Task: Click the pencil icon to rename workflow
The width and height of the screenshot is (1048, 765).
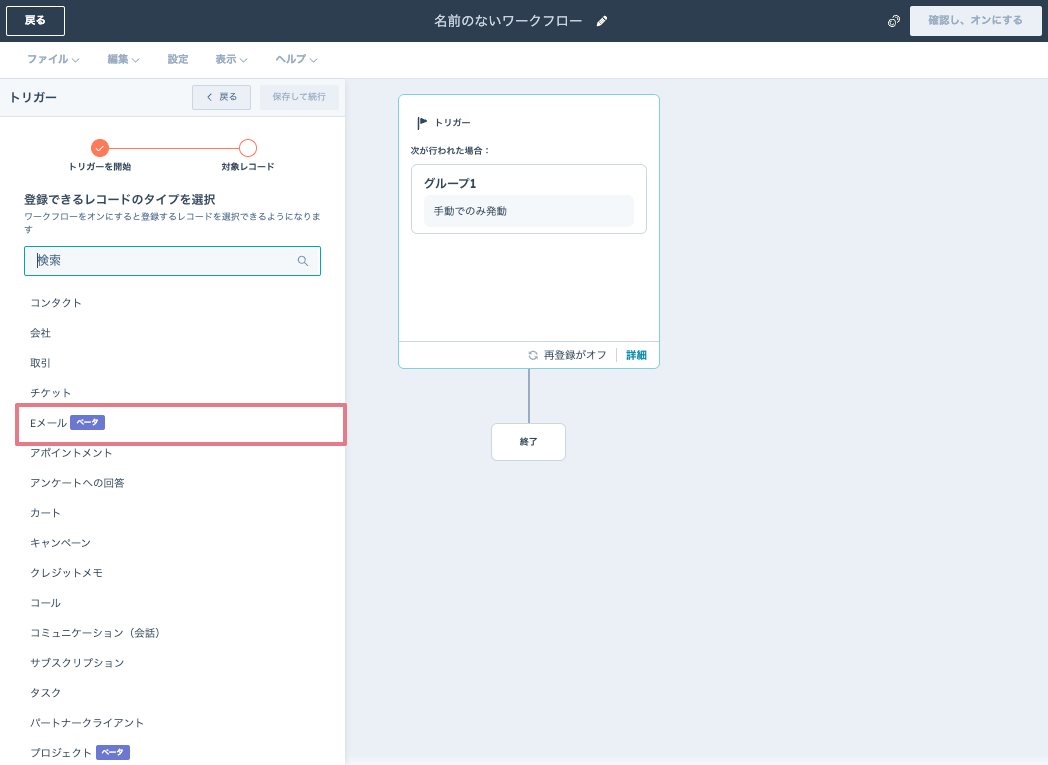Action: 602,21
